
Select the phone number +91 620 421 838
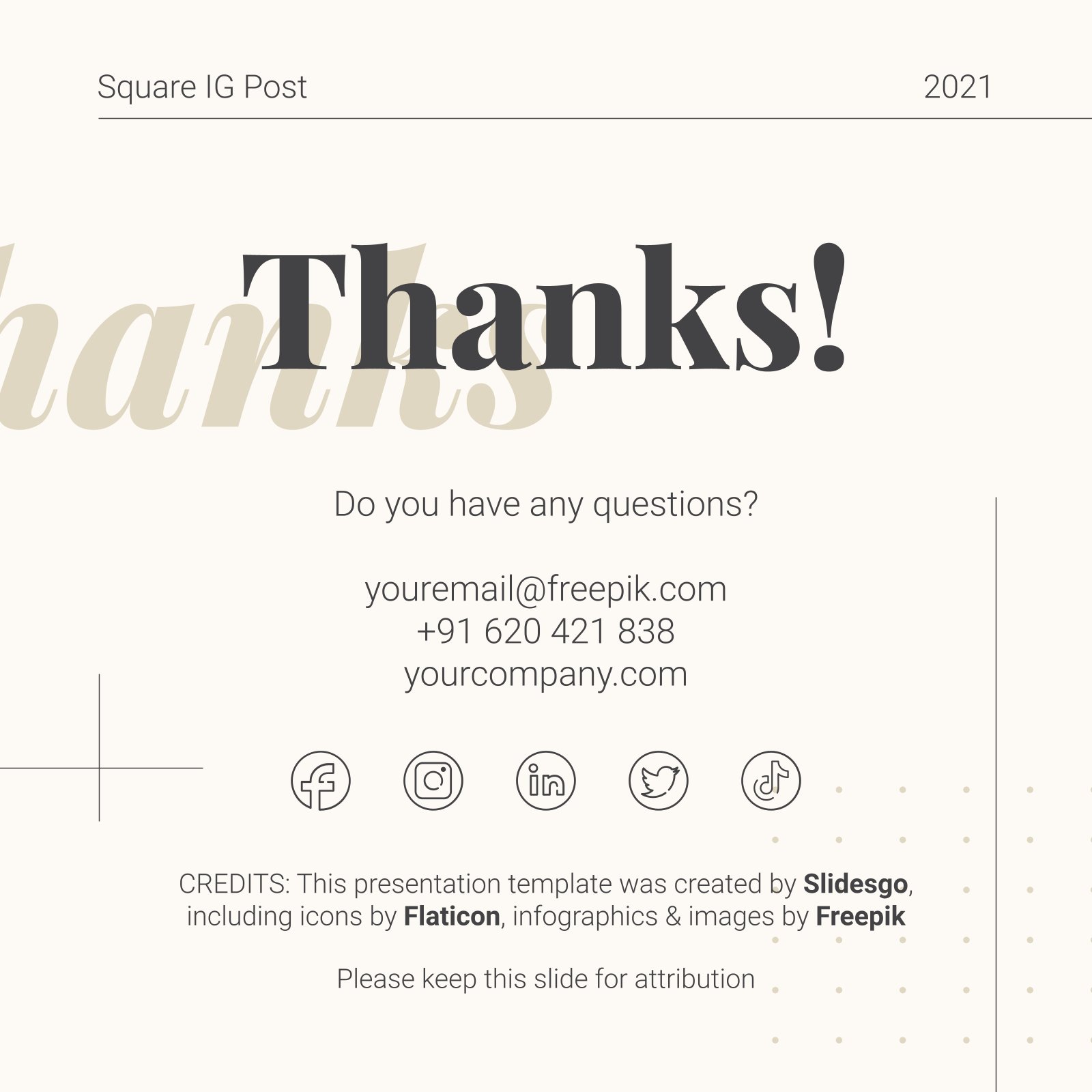[546, 631]
